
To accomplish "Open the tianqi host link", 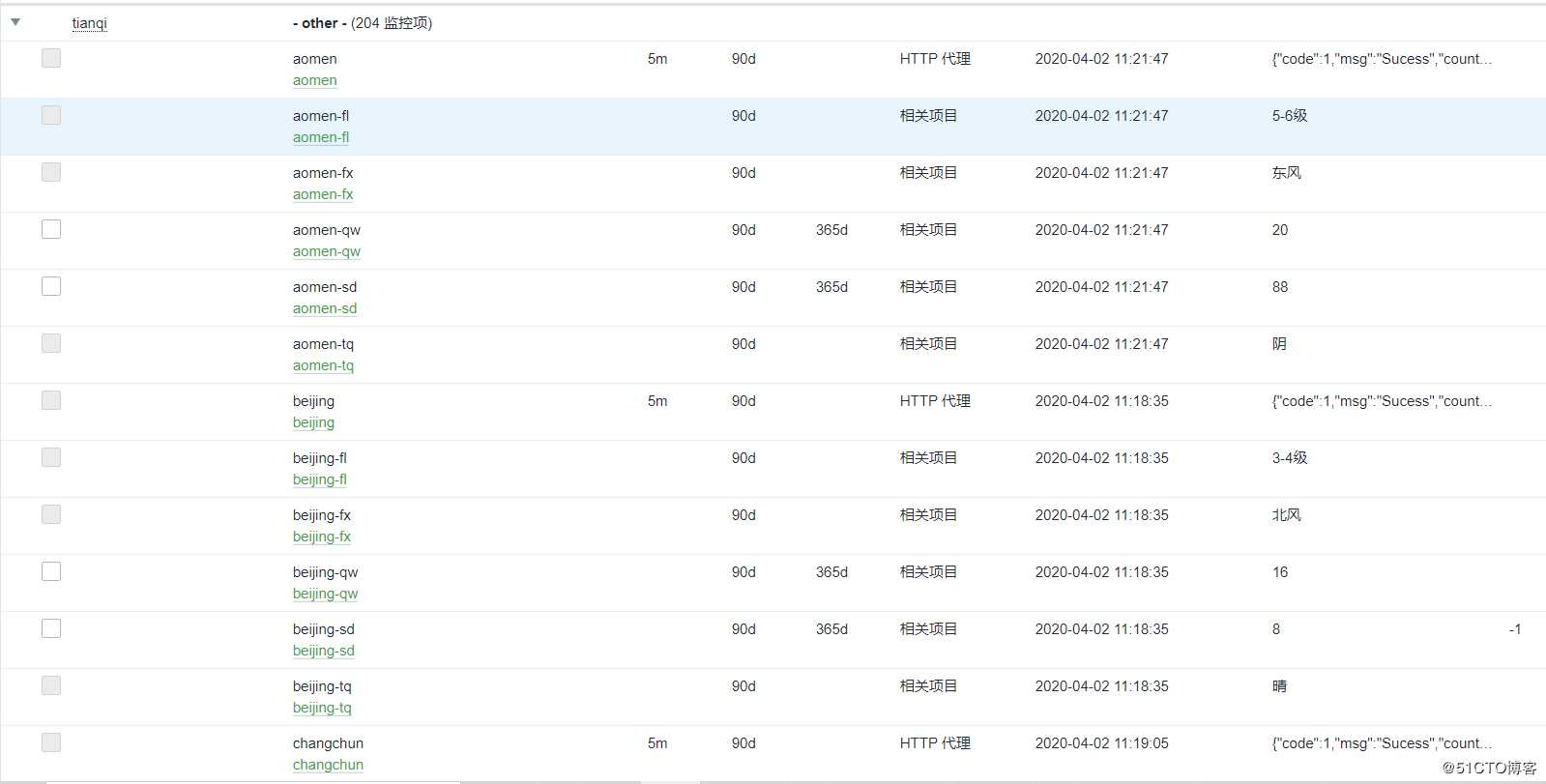I will click(x=89, y=23).
